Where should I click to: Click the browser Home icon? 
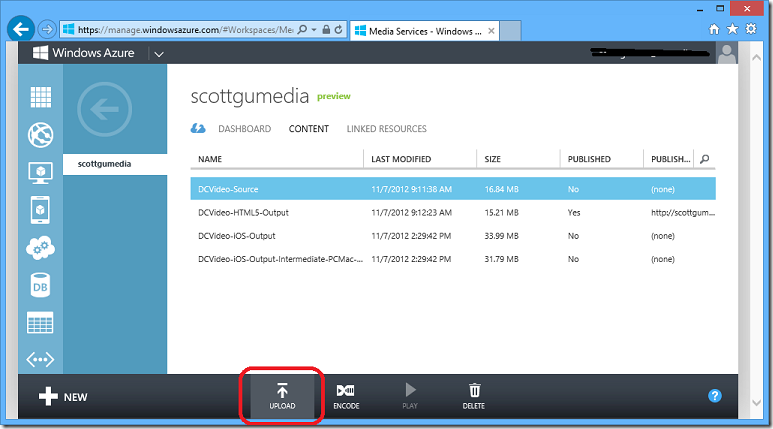click(714, 29)
